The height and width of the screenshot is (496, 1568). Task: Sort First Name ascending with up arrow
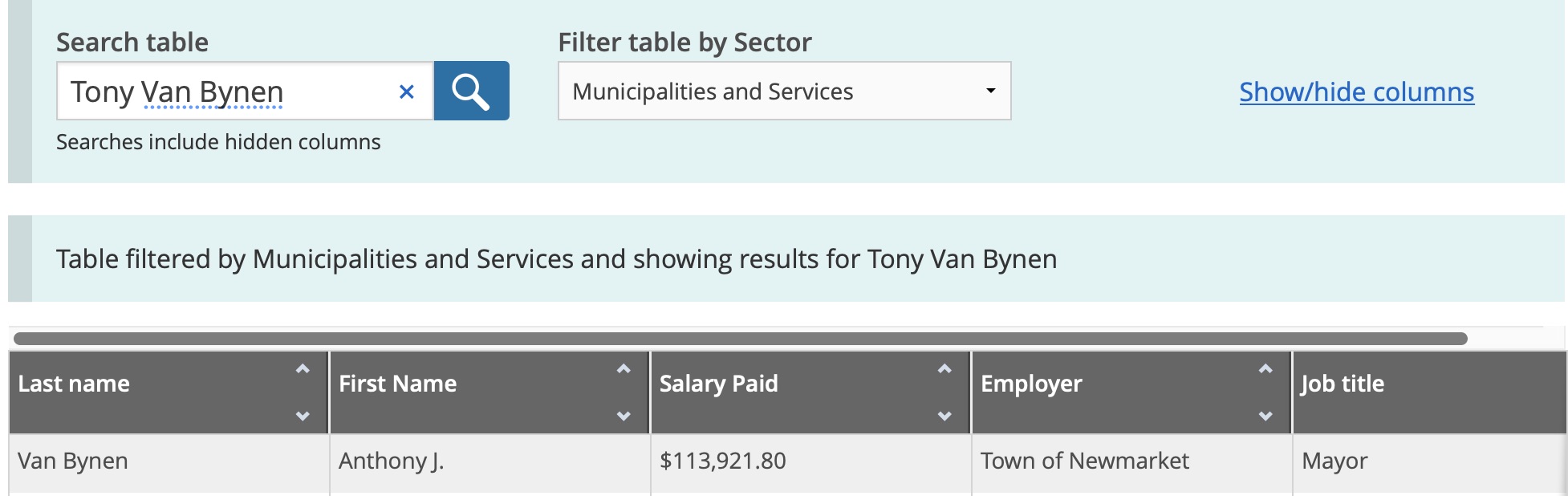624,369
